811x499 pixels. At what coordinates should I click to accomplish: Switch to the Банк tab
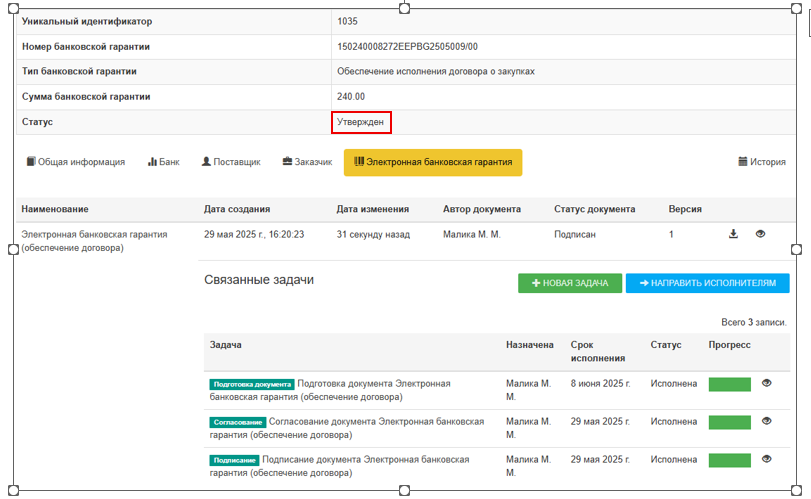point(164,162)
